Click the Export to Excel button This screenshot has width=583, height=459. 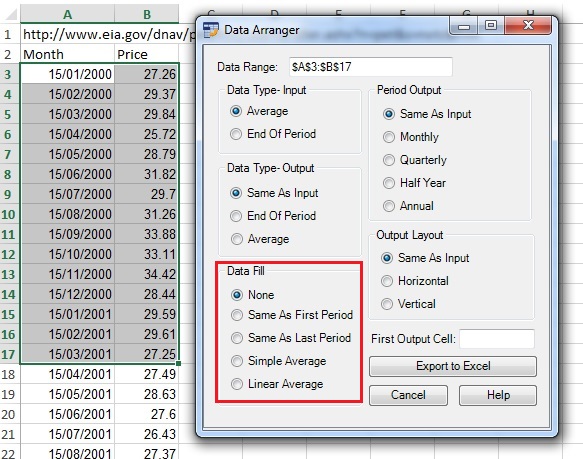pos(453,366)
